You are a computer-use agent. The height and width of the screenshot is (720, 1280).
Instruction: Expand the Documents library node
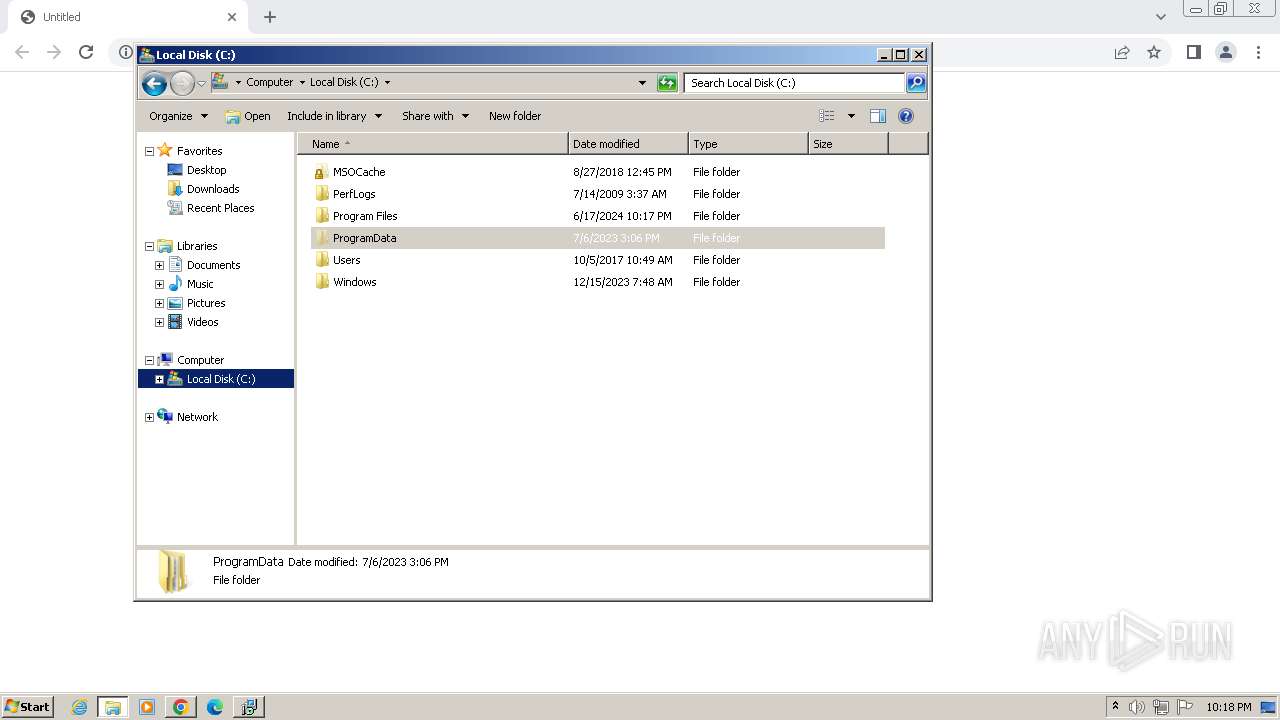pyautogui.click(x=159, y=266)
